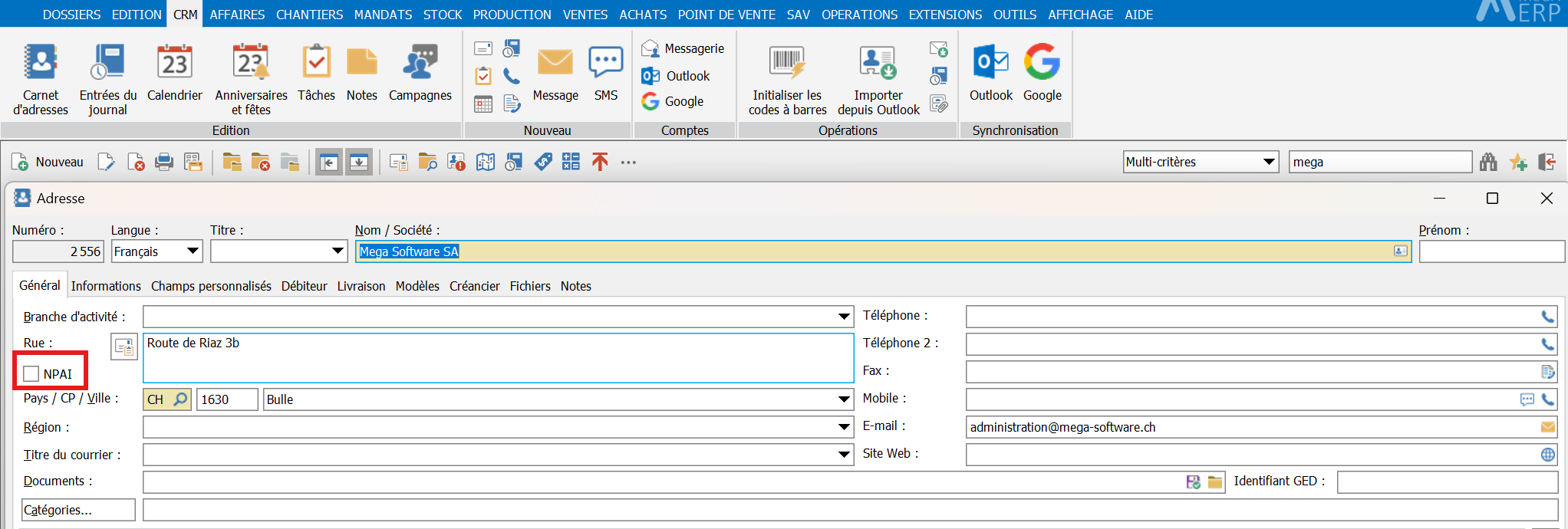Screen dimensions: 1568x529
Task: Open the Messagerie account
Action: (683, 48)
